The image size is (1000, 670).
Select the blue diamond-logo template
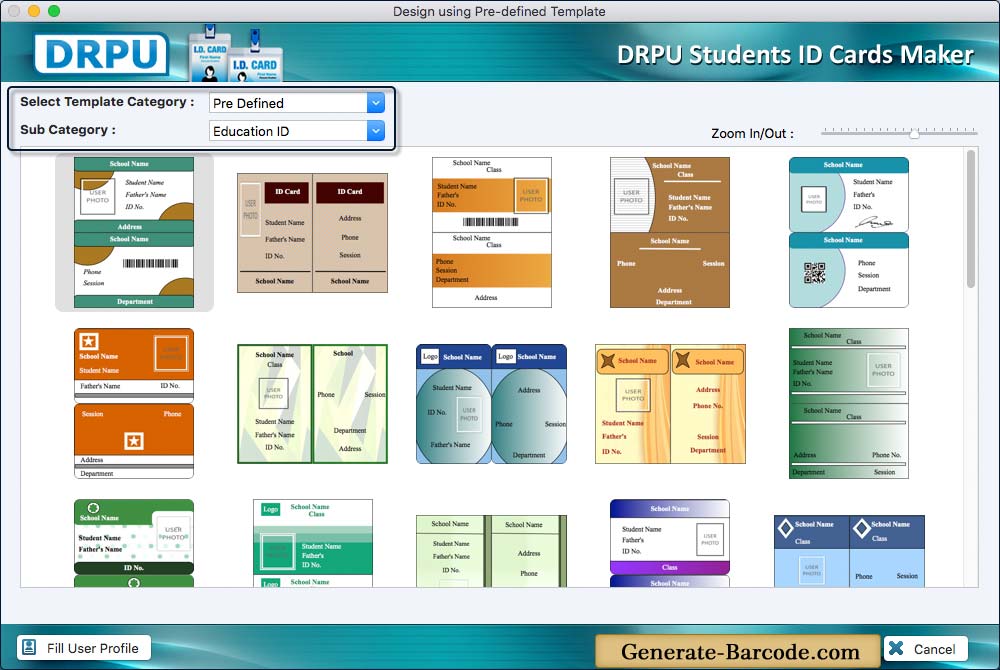pyautogui.click(x=849, y=551)
